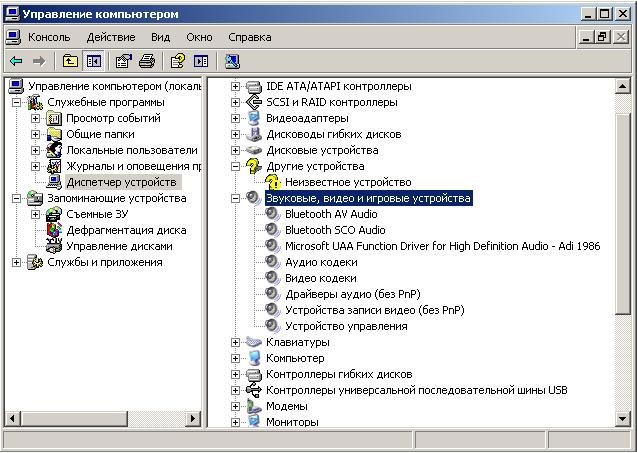
Task: Expand Локальные пользователи in left tree
Action: tap(35, 150)
